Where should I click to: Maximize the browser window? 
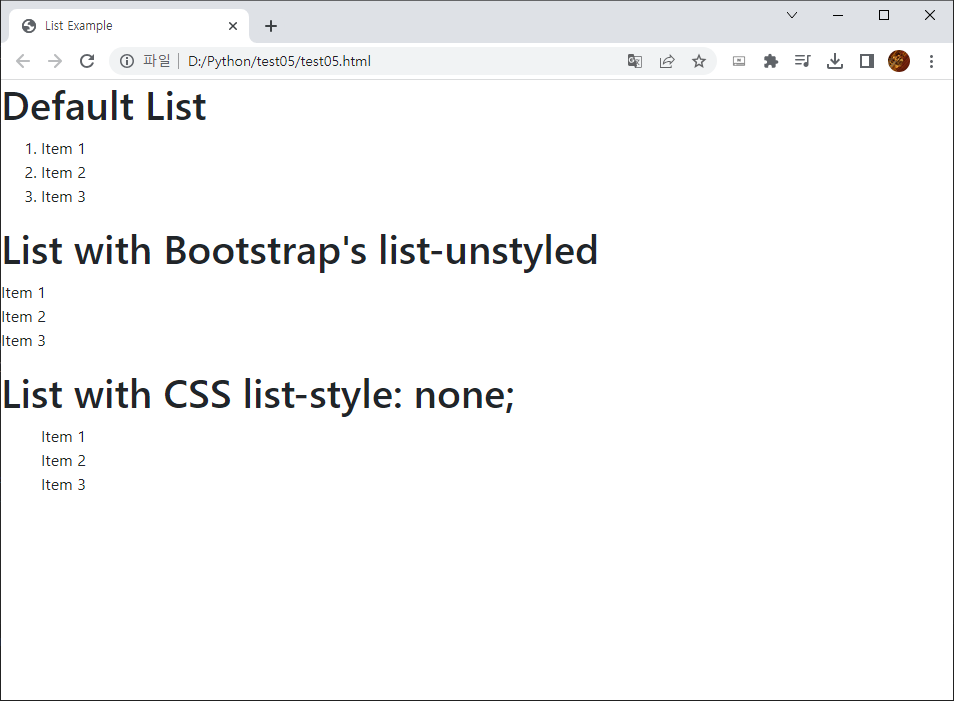[x=884, y=15]
